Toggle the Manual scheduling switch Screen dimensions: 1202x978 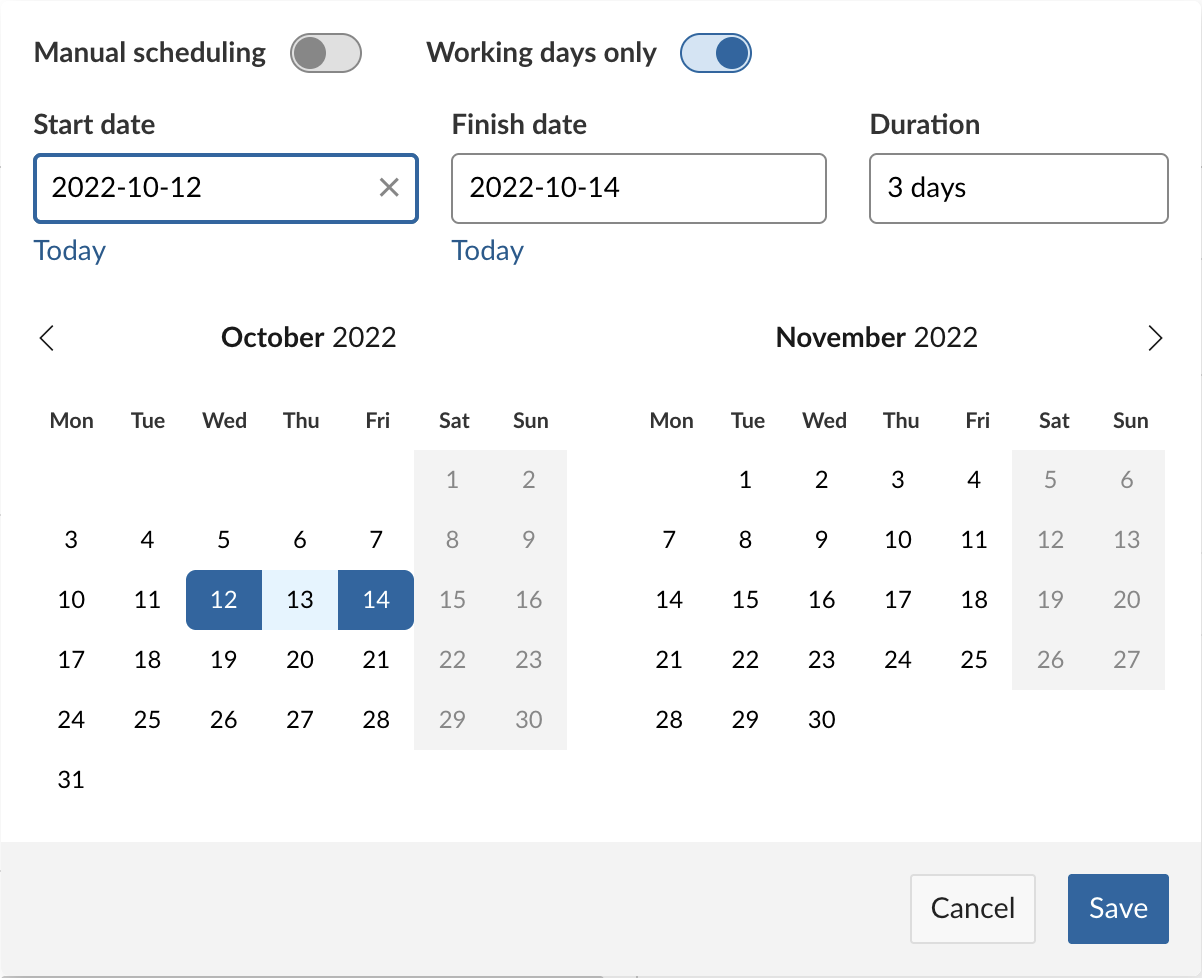point(325,53)
